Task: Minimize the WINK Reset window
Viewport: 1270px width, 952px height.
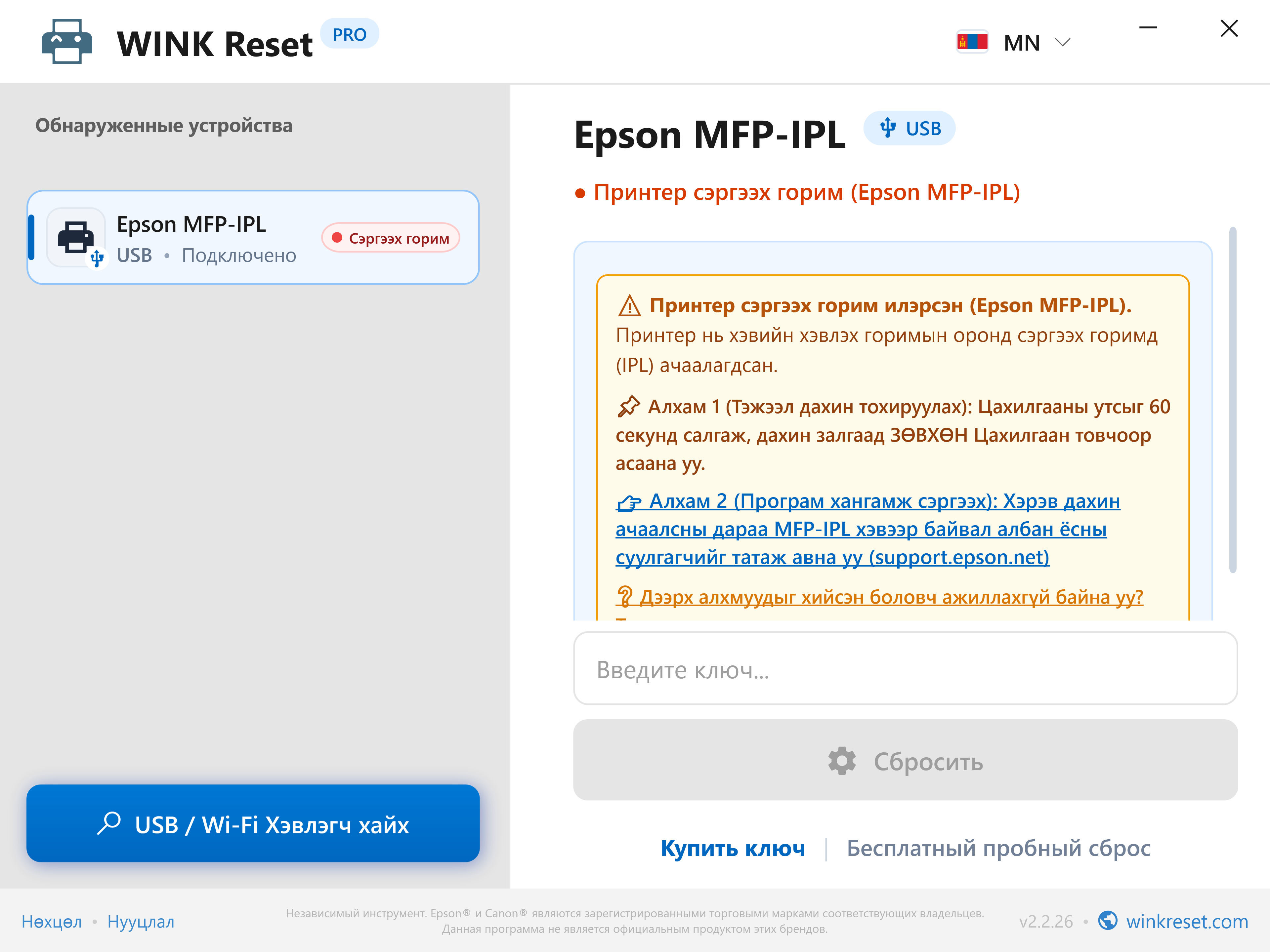Action: tap(1148, 27)
